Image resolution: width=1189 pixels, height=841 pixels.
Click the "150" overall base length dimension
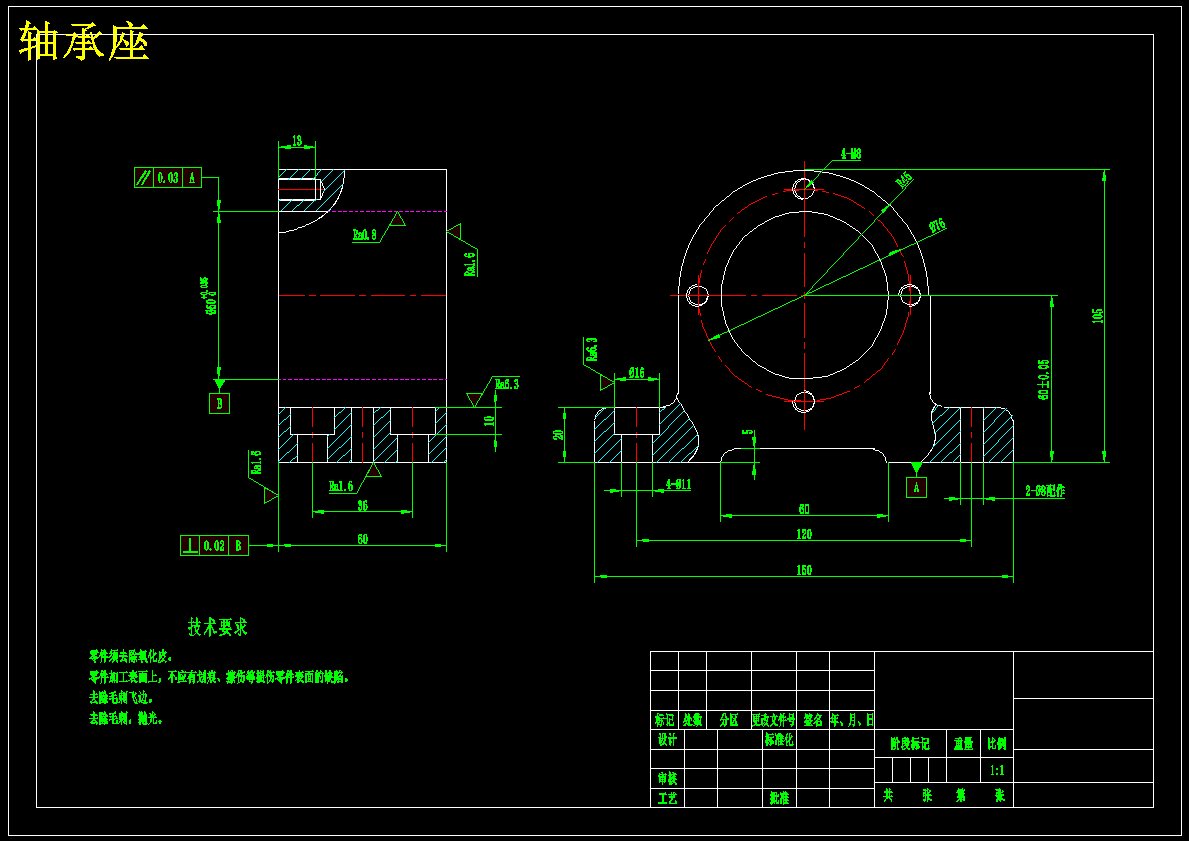tap(804, 570)
